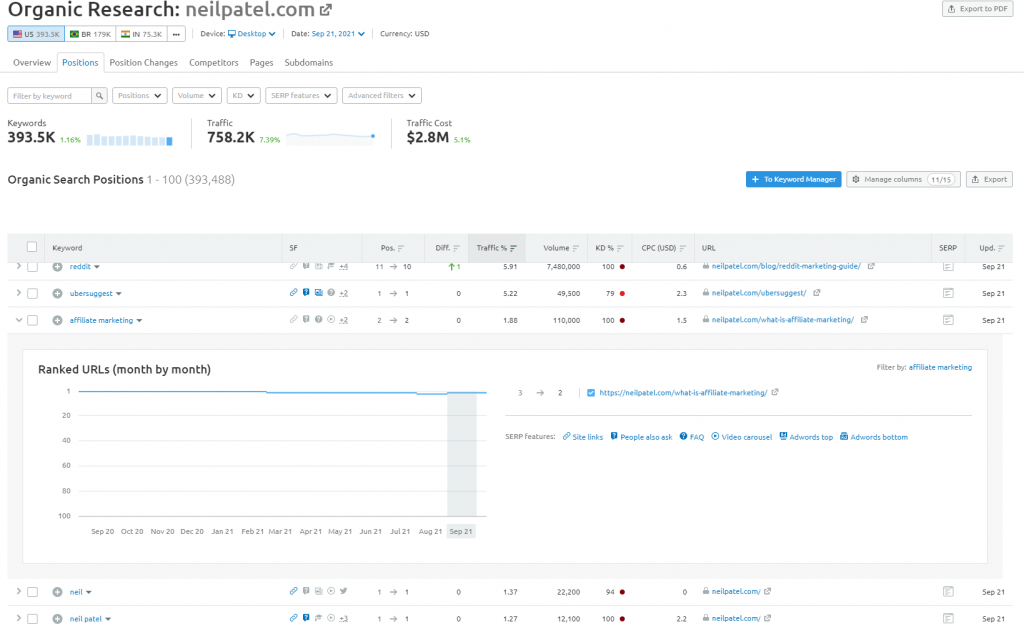Add ubersuggest keyword with plus icon
1024x632 pixels.
57,294
